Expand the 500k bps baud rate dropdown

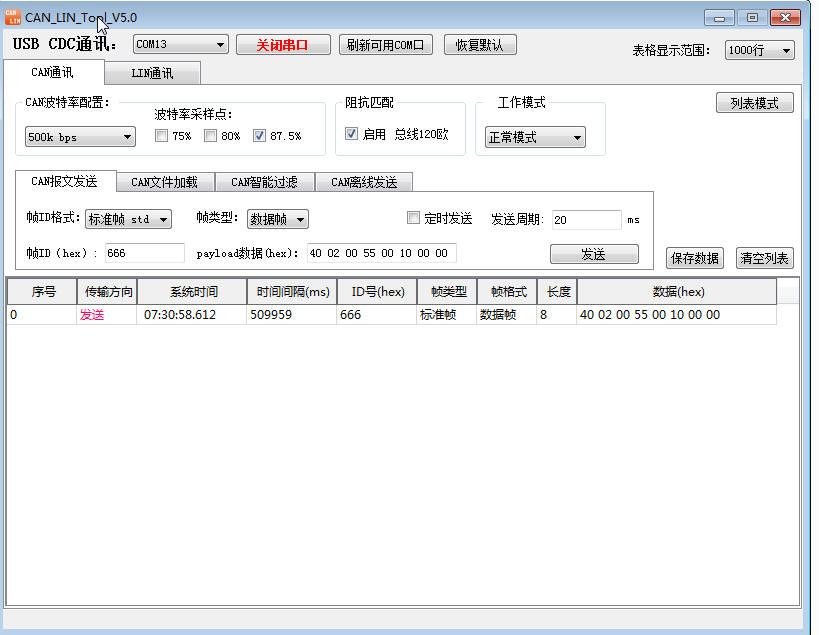(x=80, y=137)
